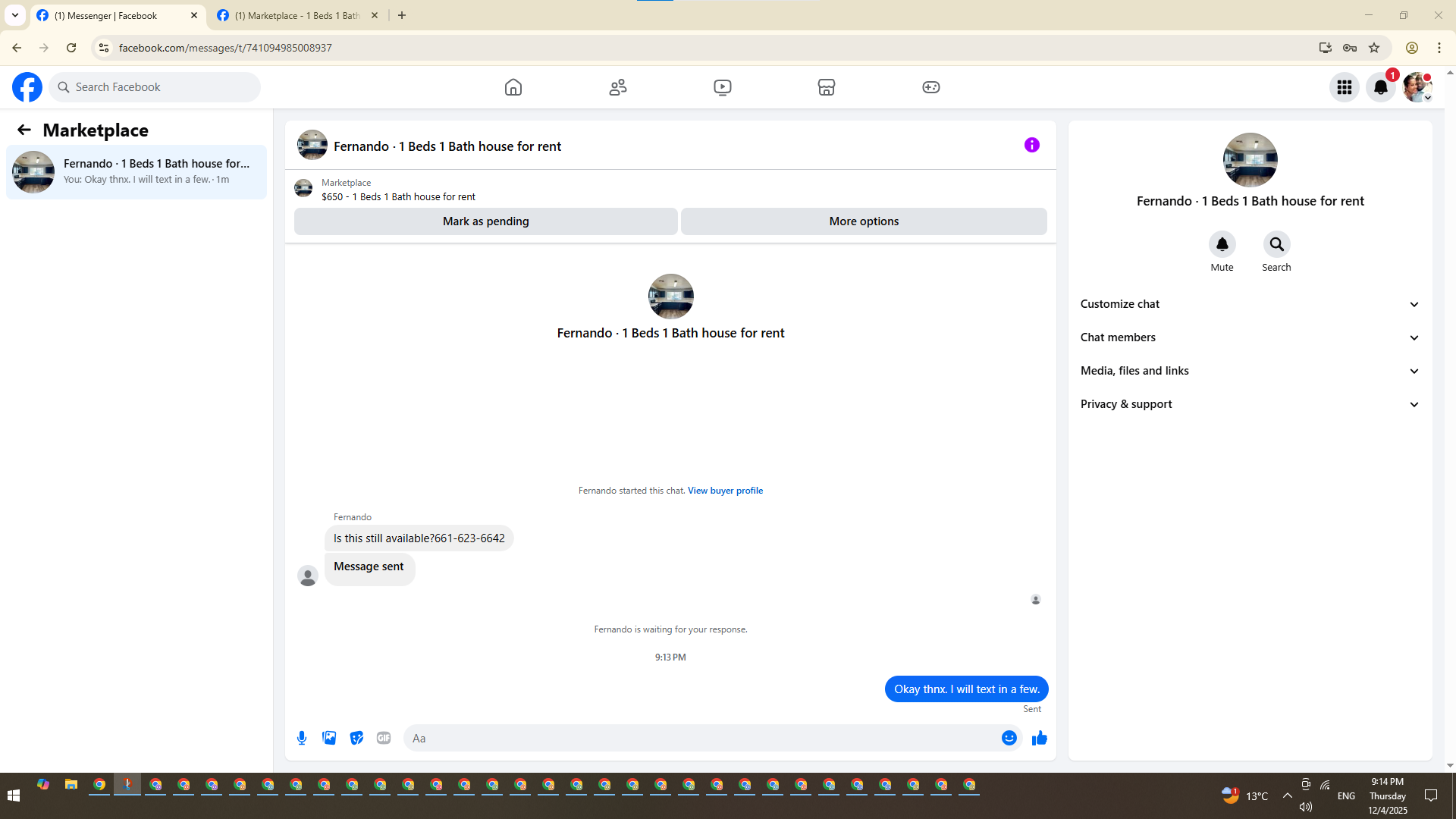Switch to the Marketplace browser tab
1456x819 pixels.
tap(296, 15)
